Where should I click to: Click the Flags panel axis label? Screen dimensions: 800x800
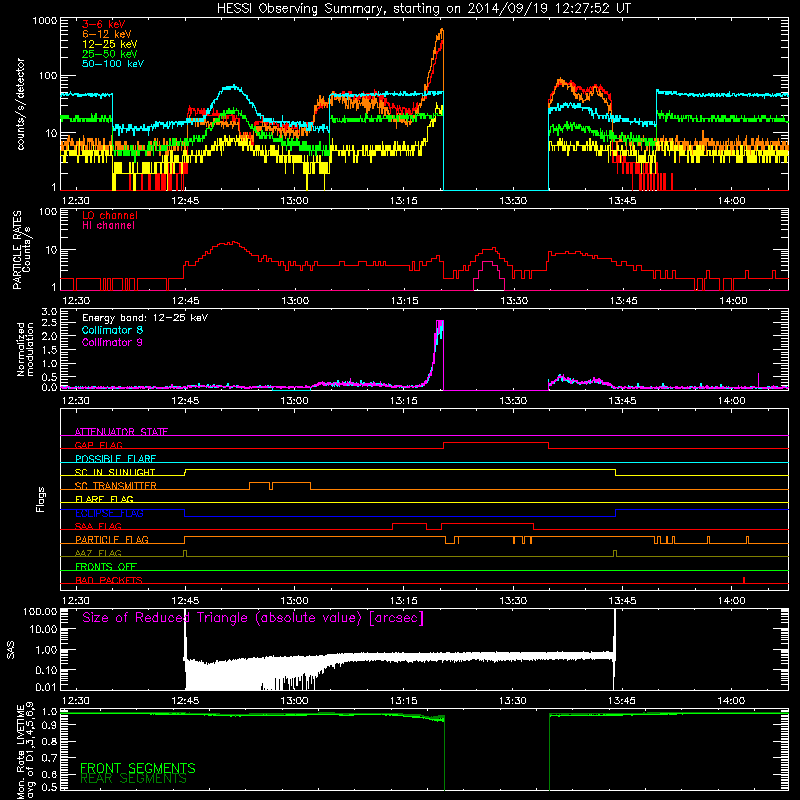tap(40, 499)
